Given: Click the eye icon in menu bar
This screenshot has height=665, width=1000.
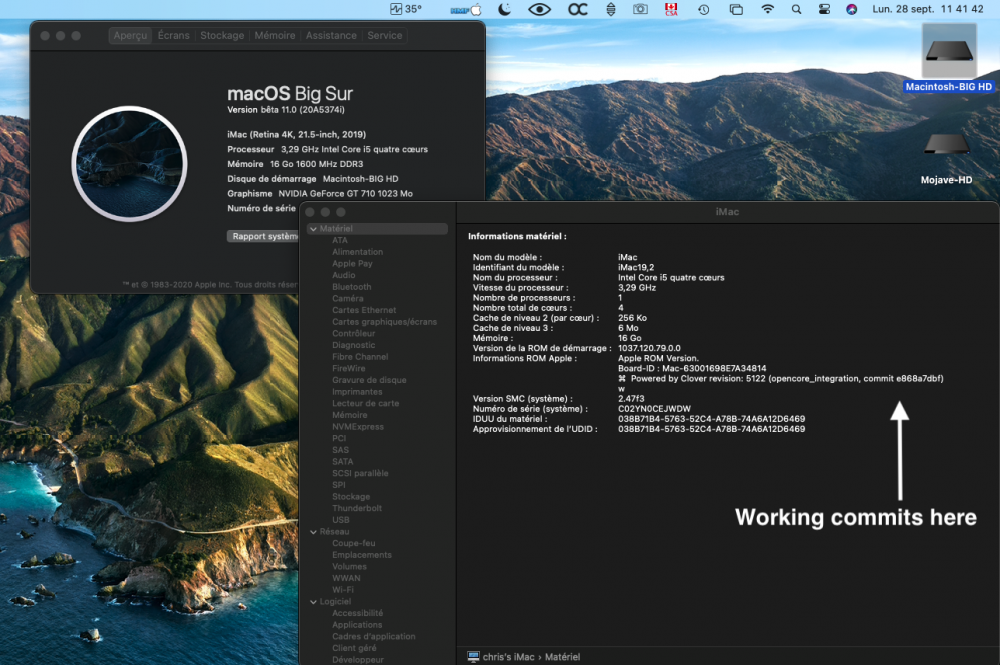Looking at the screenshot, I should pos(540,9).
